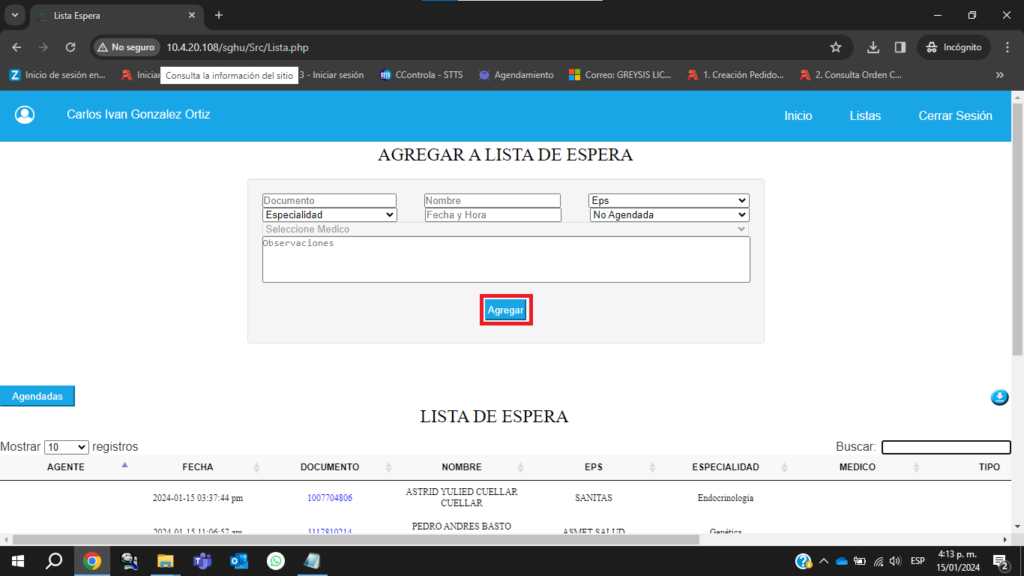
Task: Go to Listas in the navigation bar
Action: coord(865,116)
